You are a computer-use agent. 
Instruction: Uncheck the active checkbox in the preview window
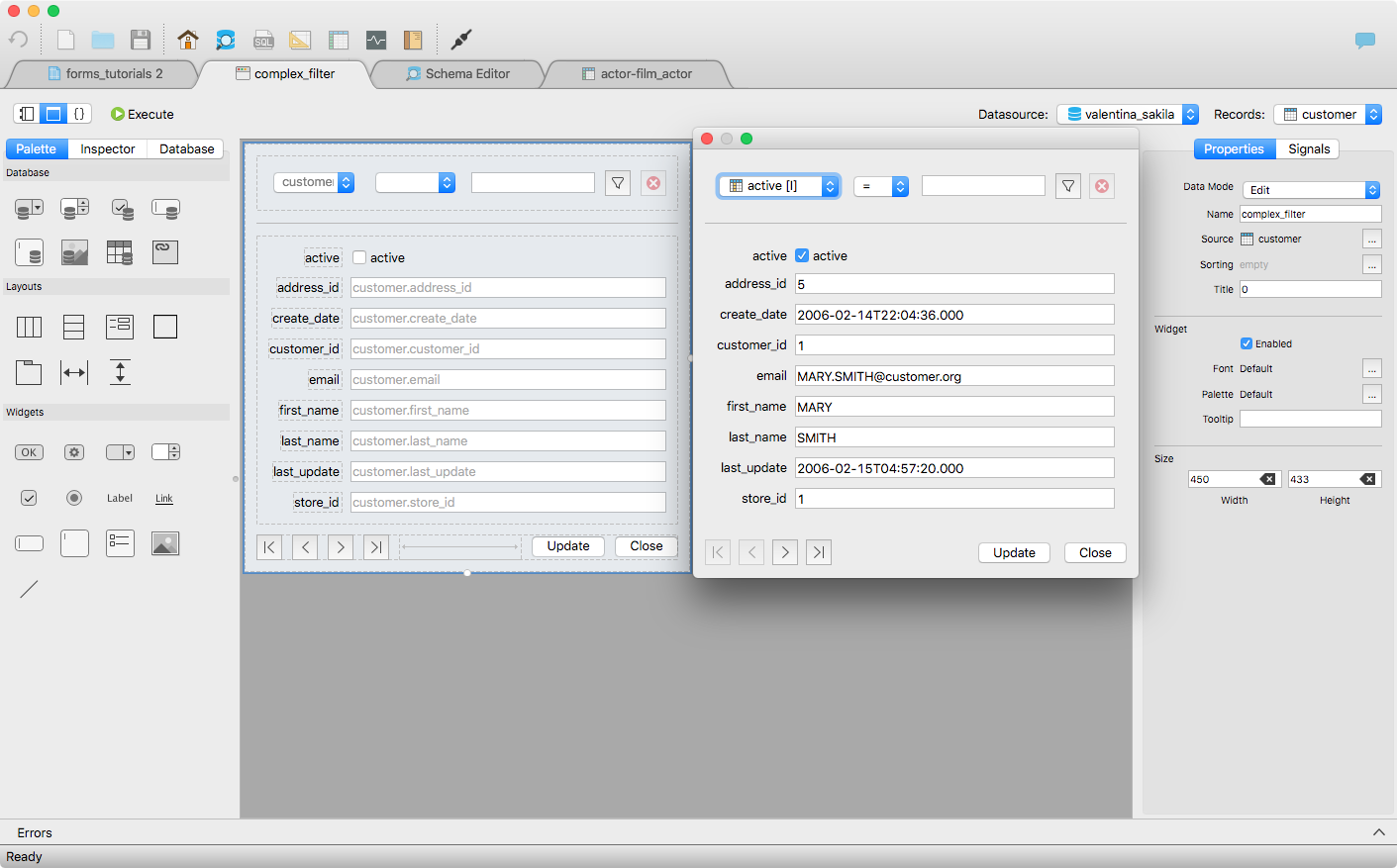tap(802, 255)
